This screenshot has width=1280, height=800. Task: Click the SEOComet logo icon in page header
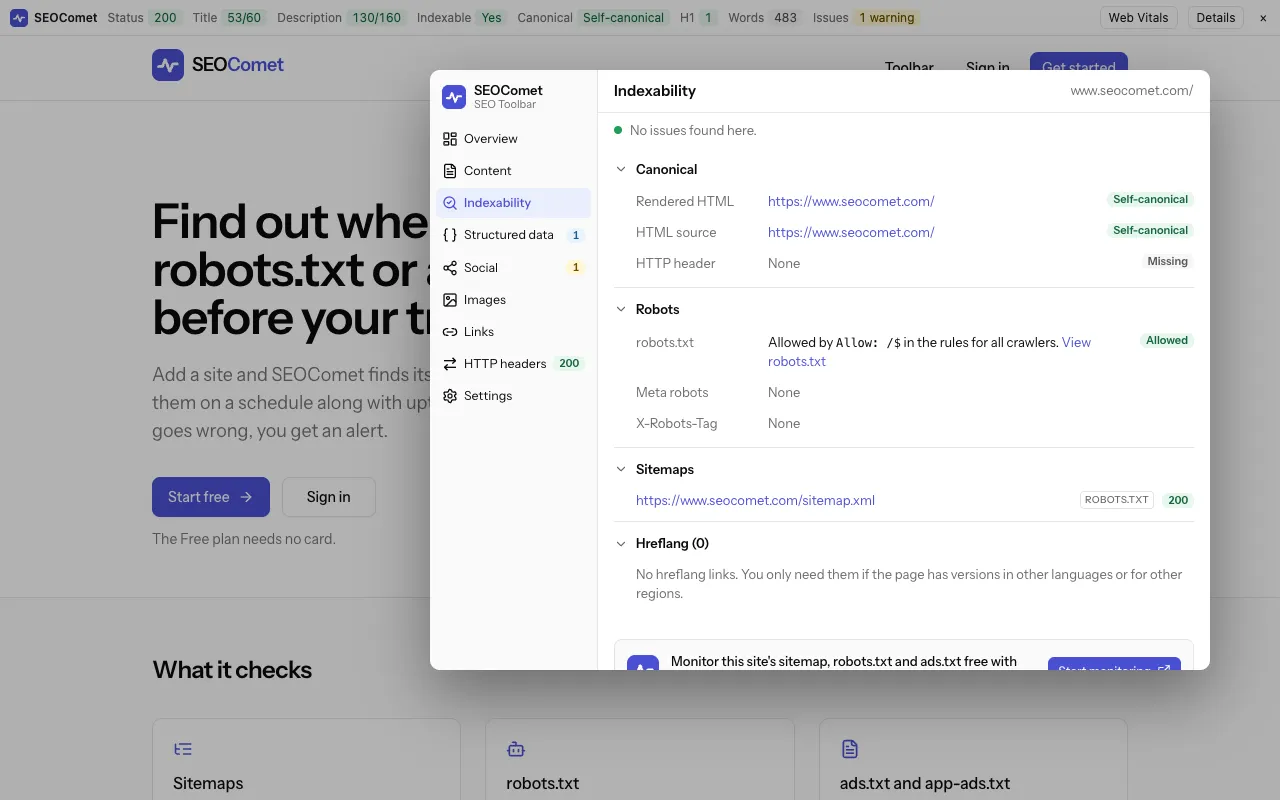[x=168, y=65]
